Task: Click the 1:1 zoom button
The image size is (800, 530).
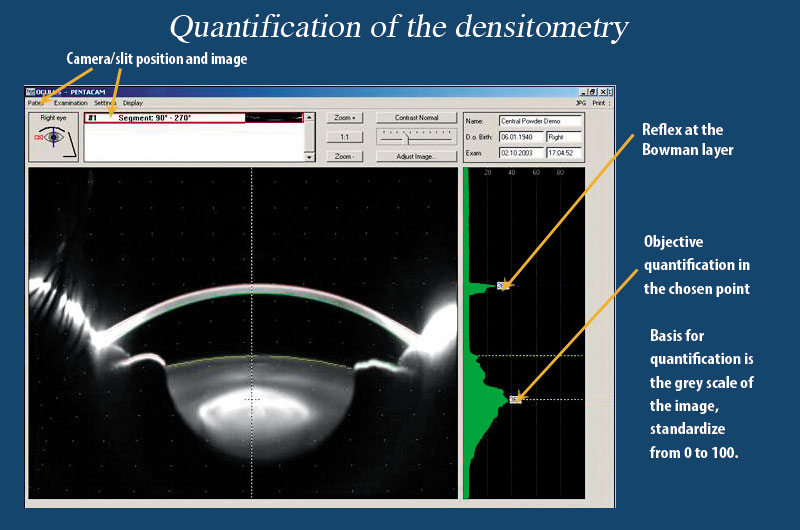Action: click(345, 137)
